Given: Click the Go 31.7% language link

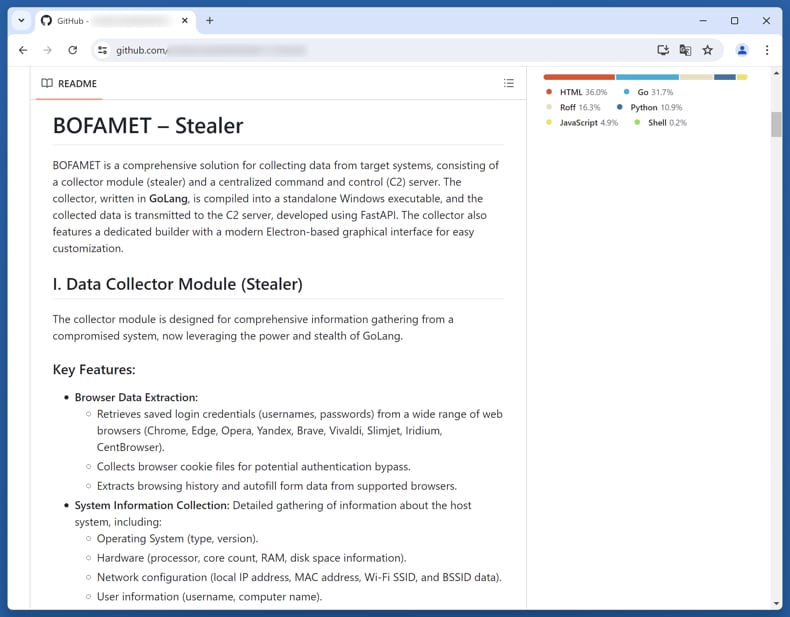Looking at the screenshot, I should 654,92.
